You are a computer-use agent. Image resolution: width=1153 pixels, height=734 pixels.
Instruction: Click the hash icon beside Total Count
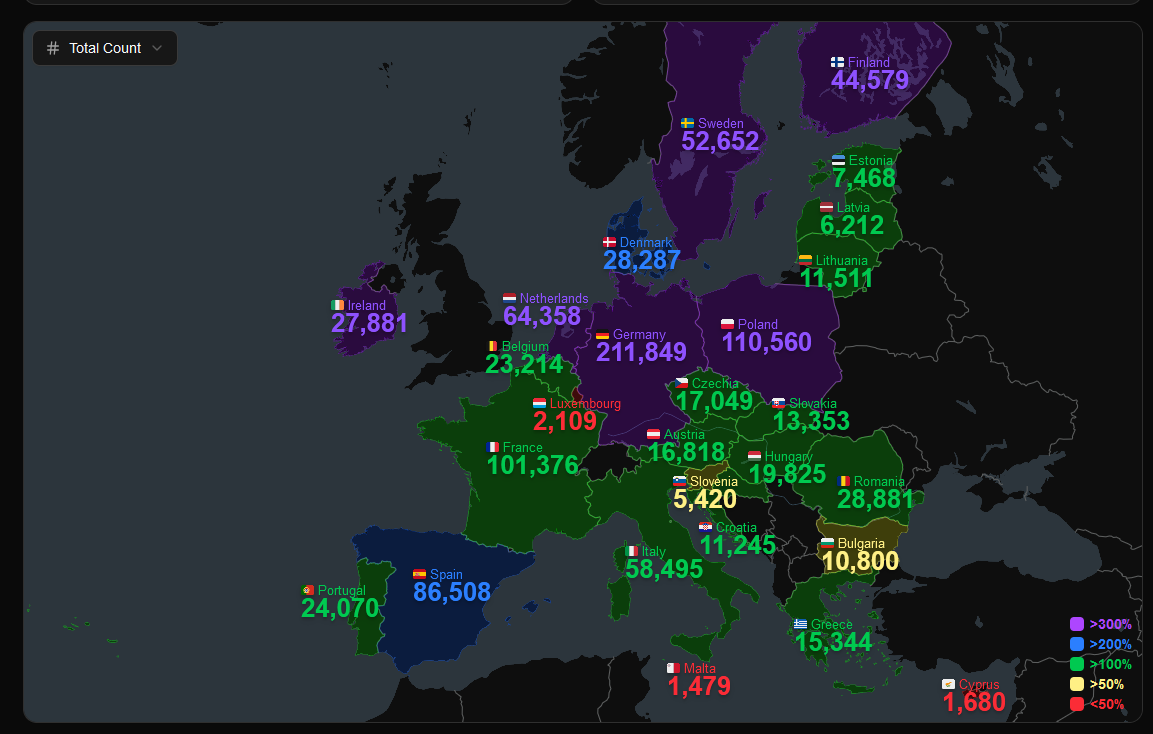pos(53,48)
